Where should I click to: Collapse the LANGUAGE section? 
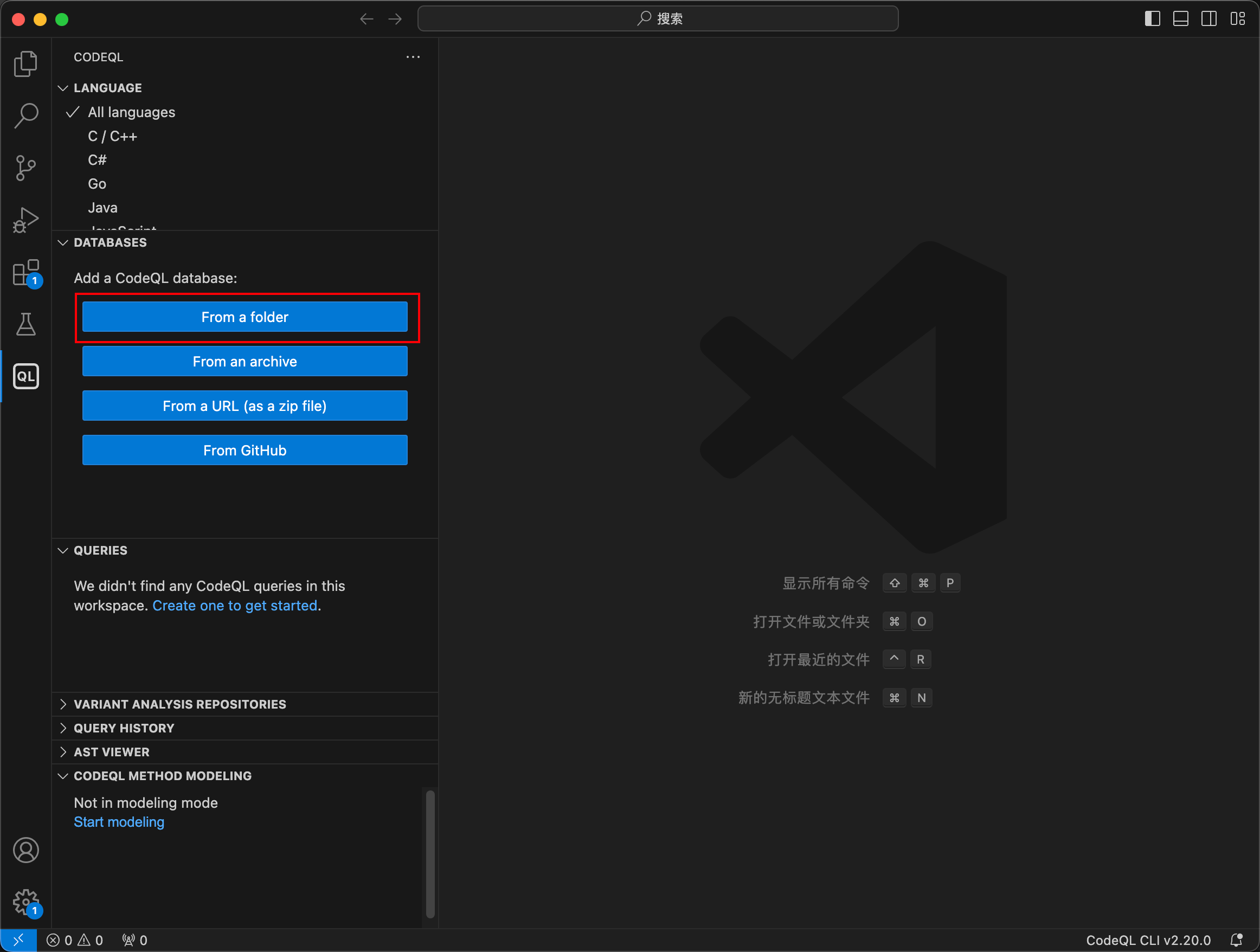[x=108, y=88]
